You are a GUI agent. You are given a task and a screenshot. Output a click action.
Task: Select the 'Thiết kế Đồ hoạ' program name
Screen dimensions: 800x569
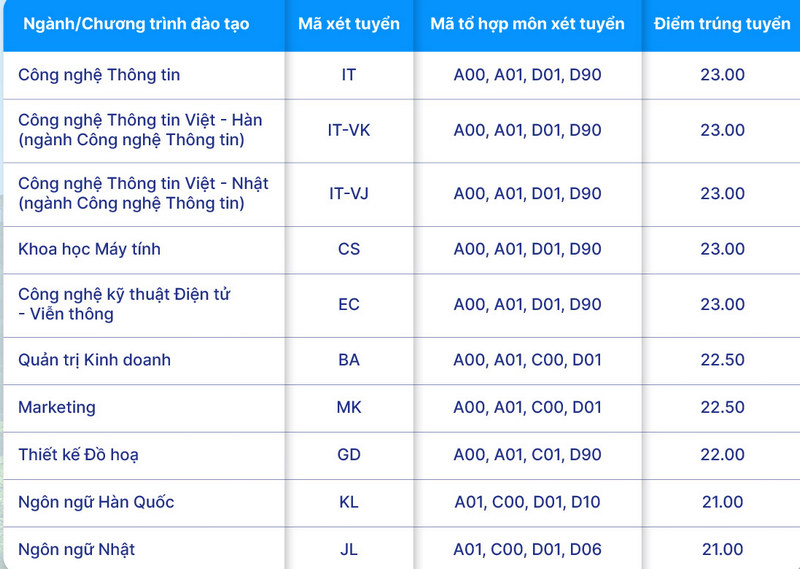click(78, 455)
